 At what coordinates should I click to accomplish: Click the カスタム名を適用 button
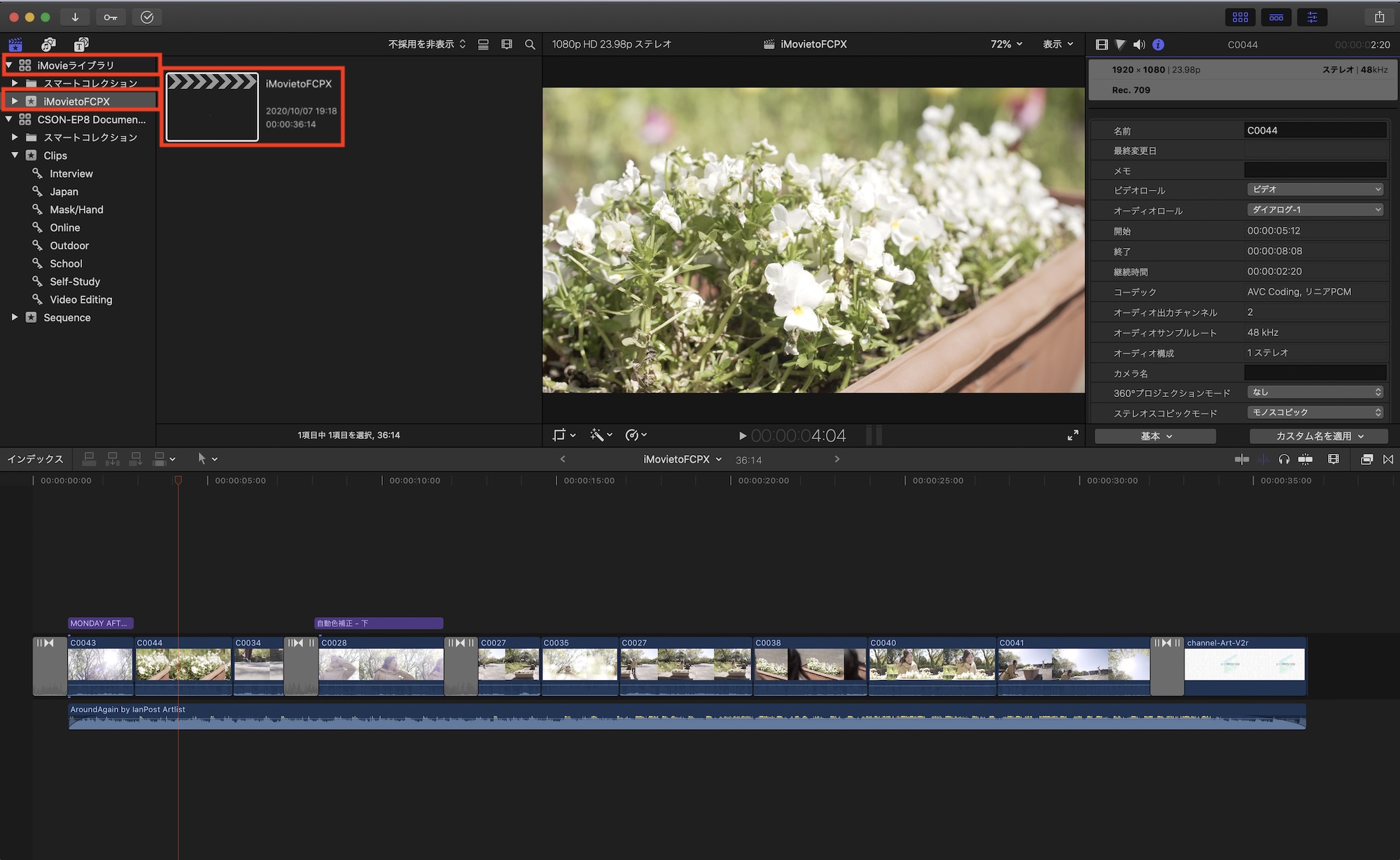(1319, 436)
